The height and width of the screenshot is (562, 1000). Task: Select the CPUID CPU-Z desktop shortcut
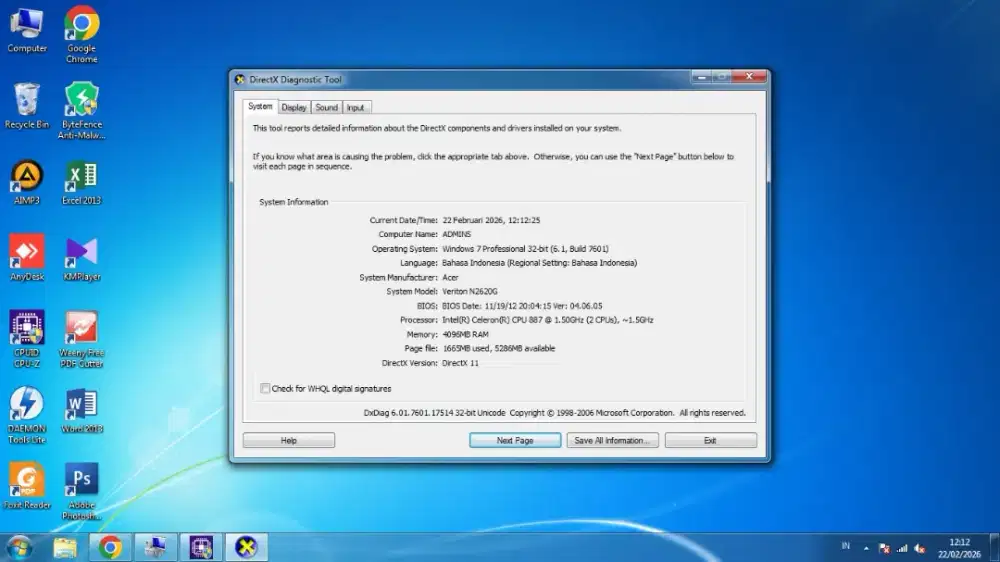27,339
